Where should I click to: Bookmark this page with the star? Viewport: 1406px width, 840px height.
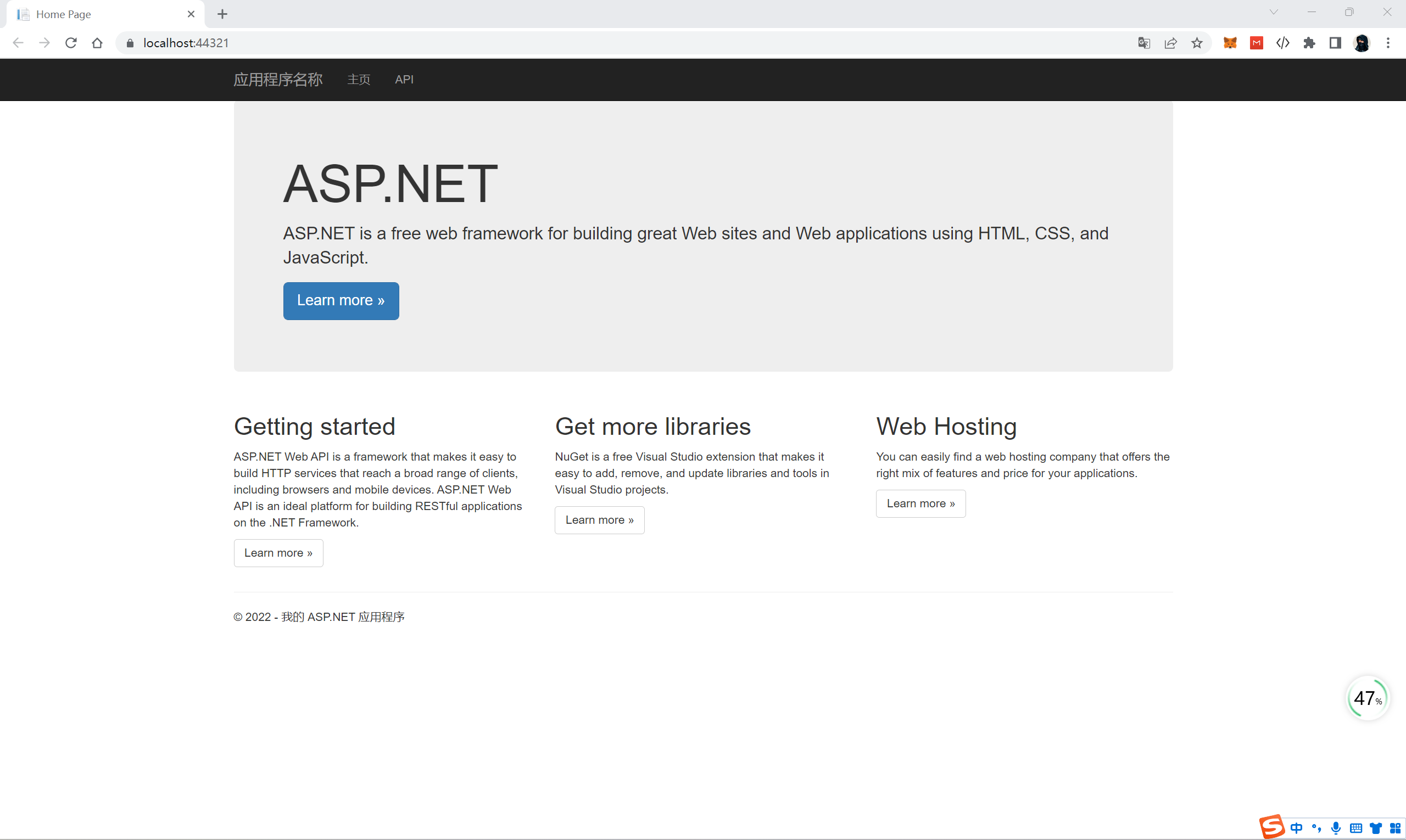click(x=1197, y=43)
